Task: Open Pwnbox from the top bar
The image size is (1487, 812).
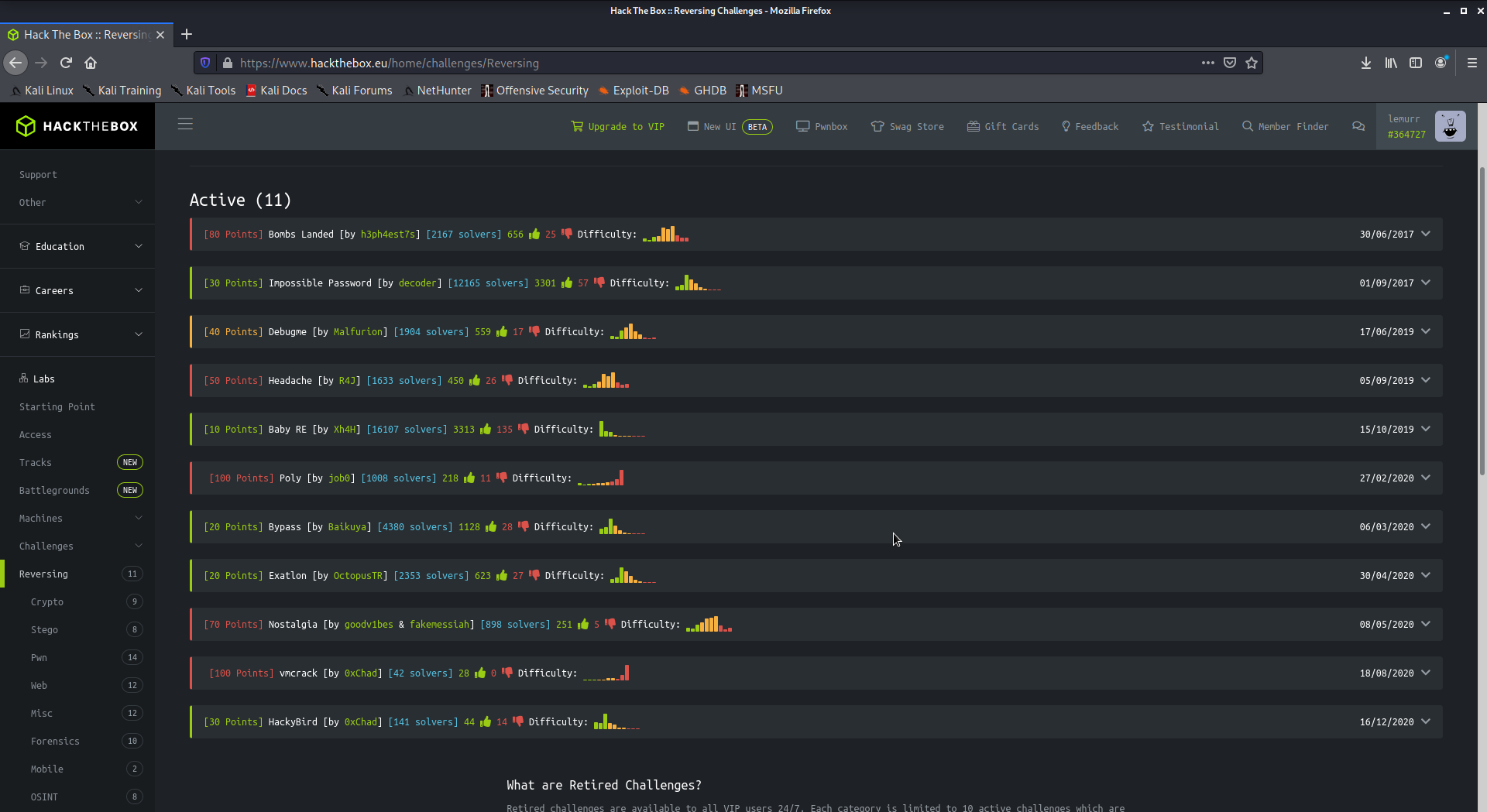Action: (822, 126)
